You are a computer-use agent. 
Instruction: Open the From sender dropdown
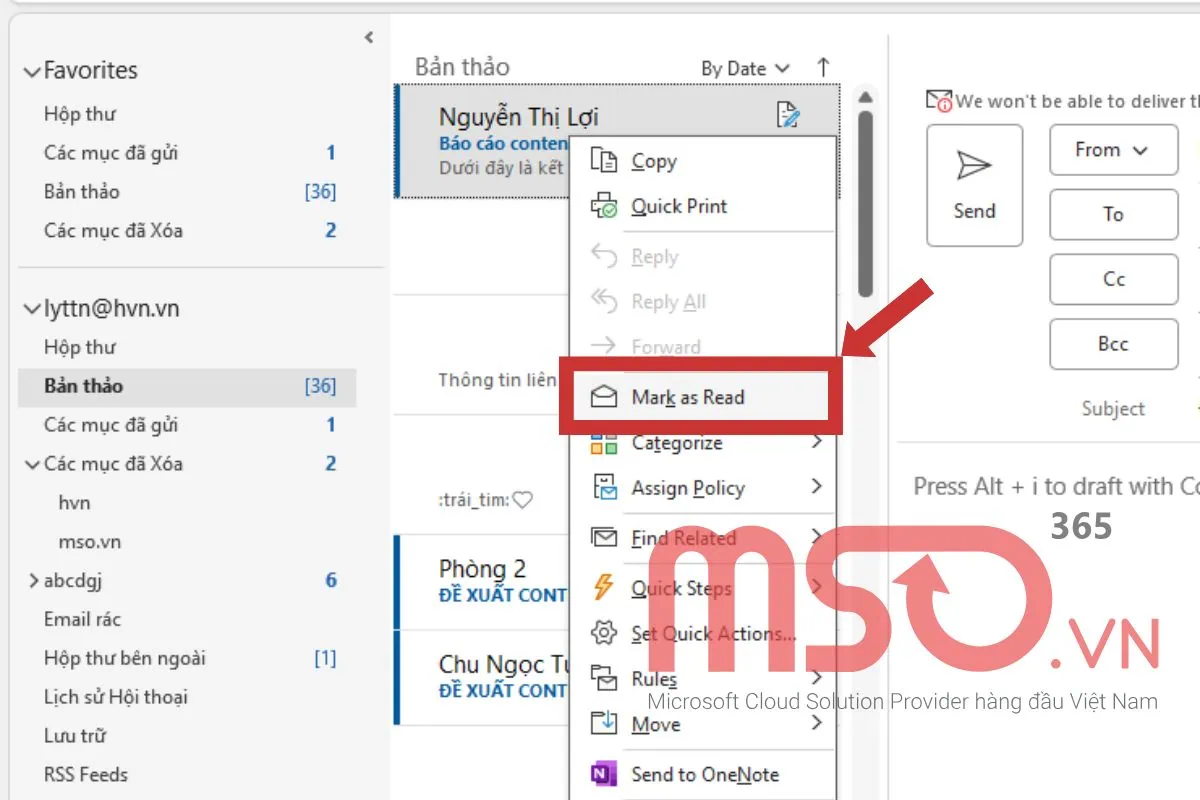point(1113,150)
